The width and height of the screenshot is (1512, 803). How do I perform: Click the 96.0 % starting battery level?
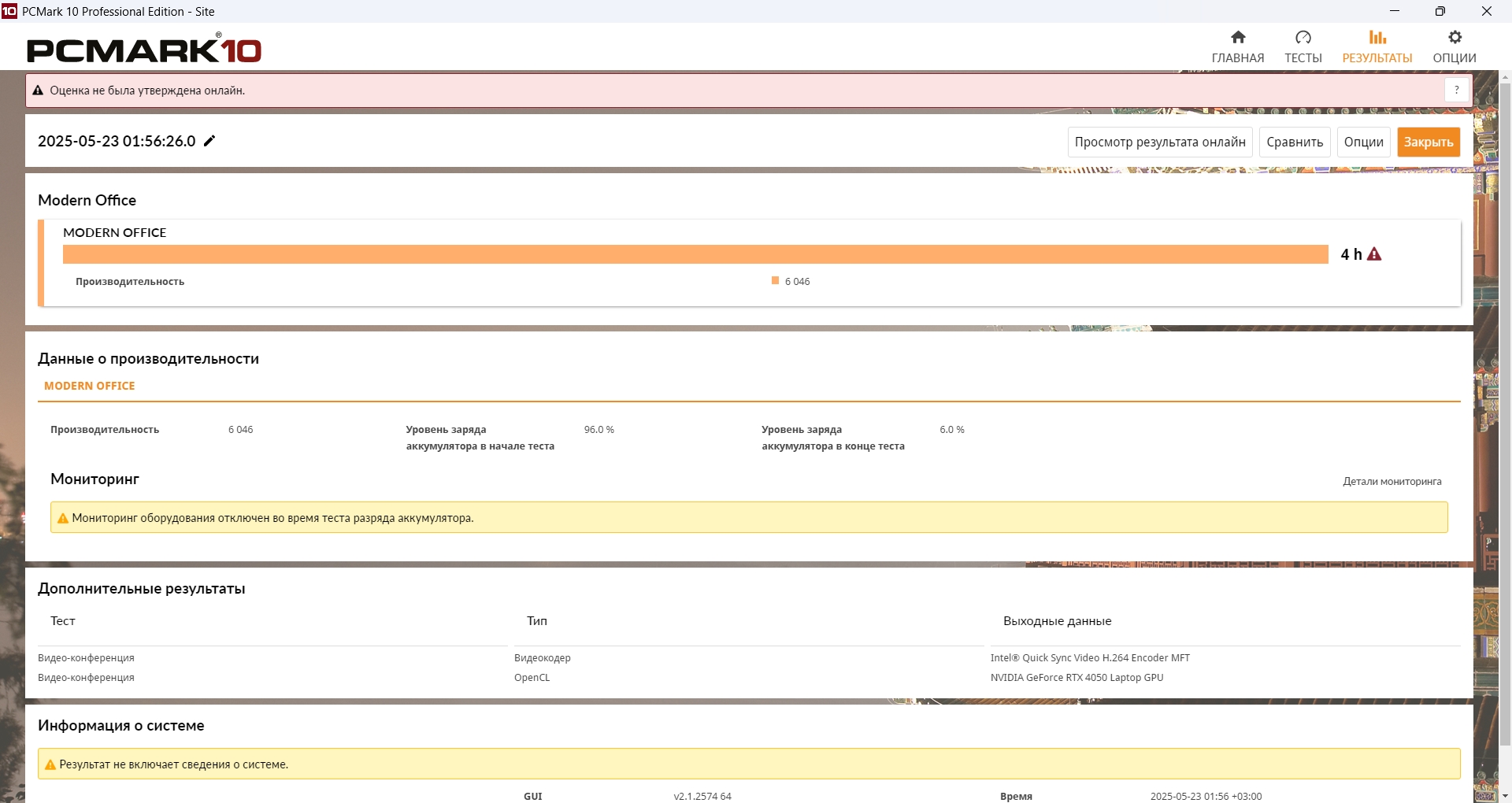point(599,430)
